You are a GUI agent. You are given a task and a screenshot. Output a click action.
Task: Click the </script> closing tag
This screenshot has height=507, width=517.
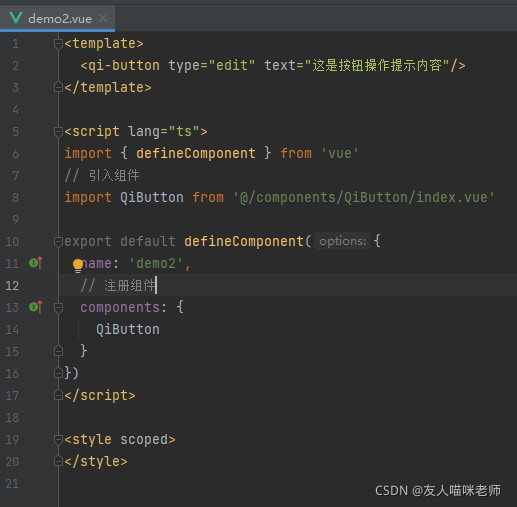tap(100, 396)
